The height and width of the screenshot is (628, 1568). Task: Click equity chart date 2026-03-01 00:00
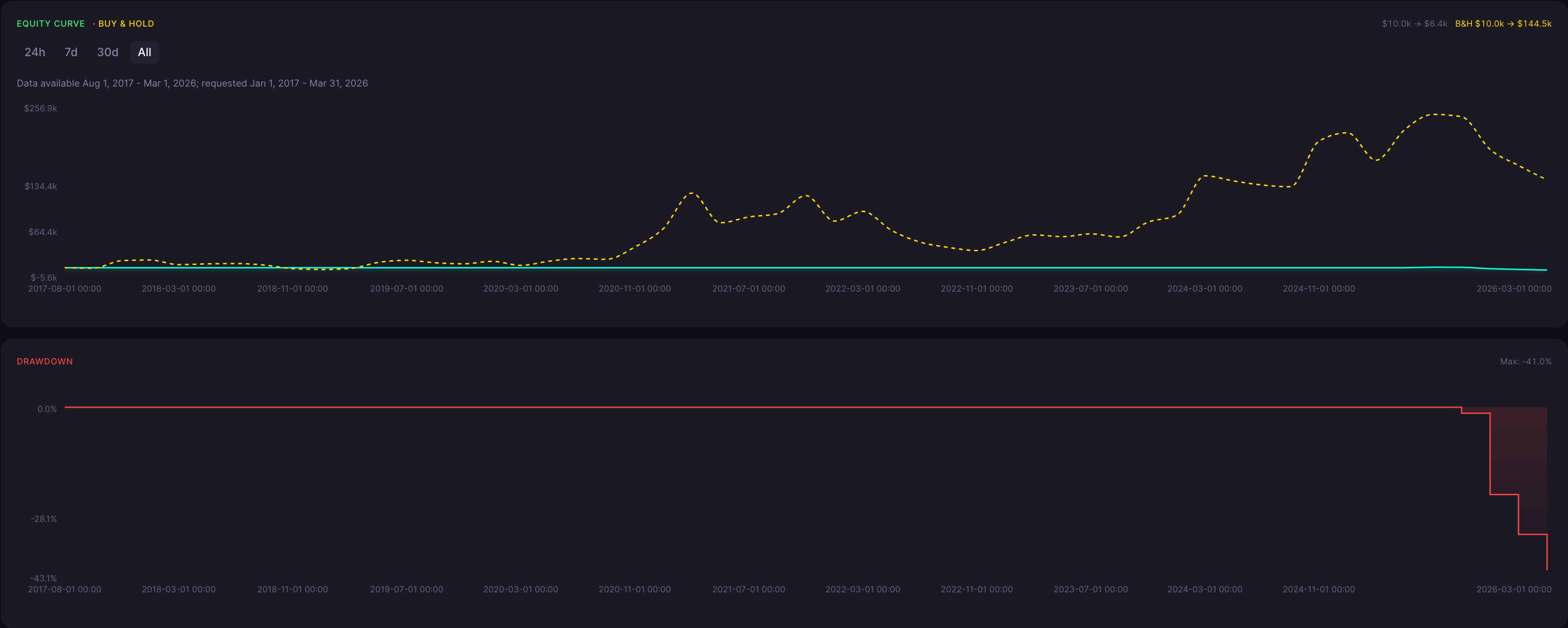pyautogui.click(x=1514, y=288)
